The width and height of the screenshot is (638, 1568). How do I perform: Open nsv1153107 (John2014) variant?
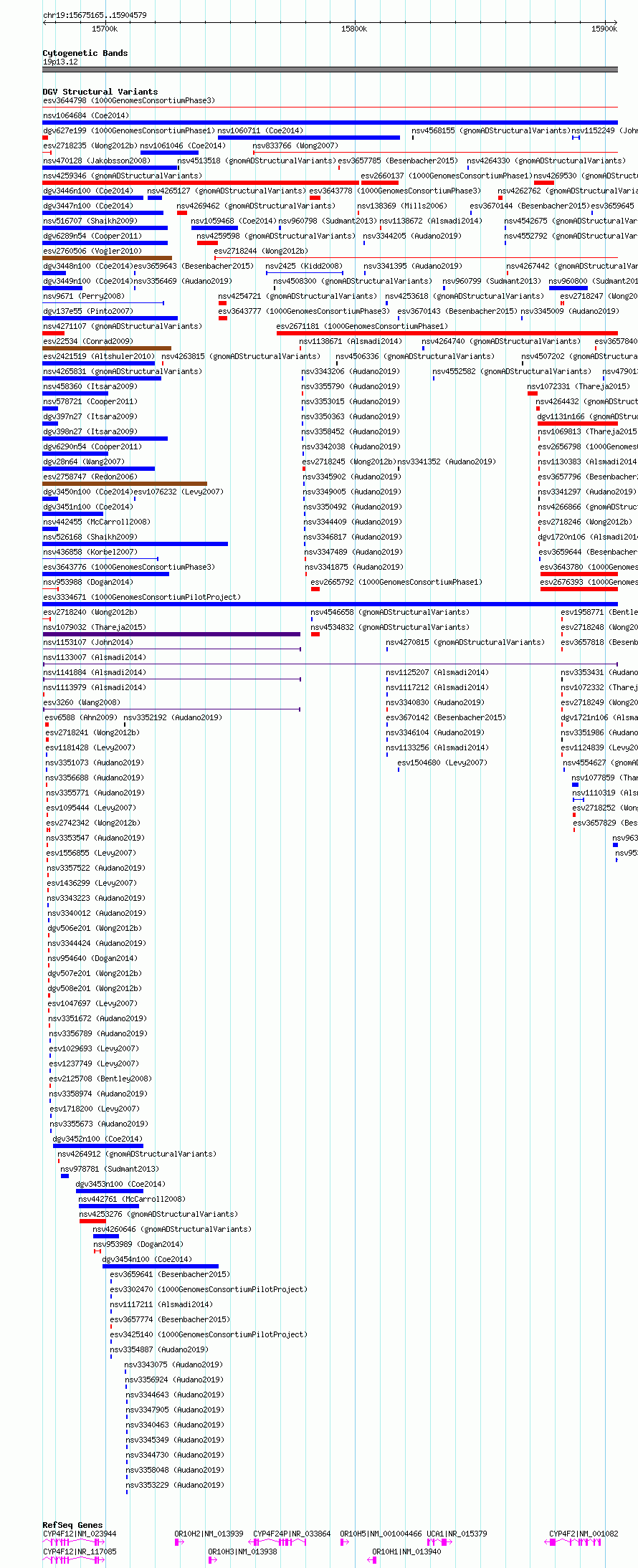tap(88, 642)
